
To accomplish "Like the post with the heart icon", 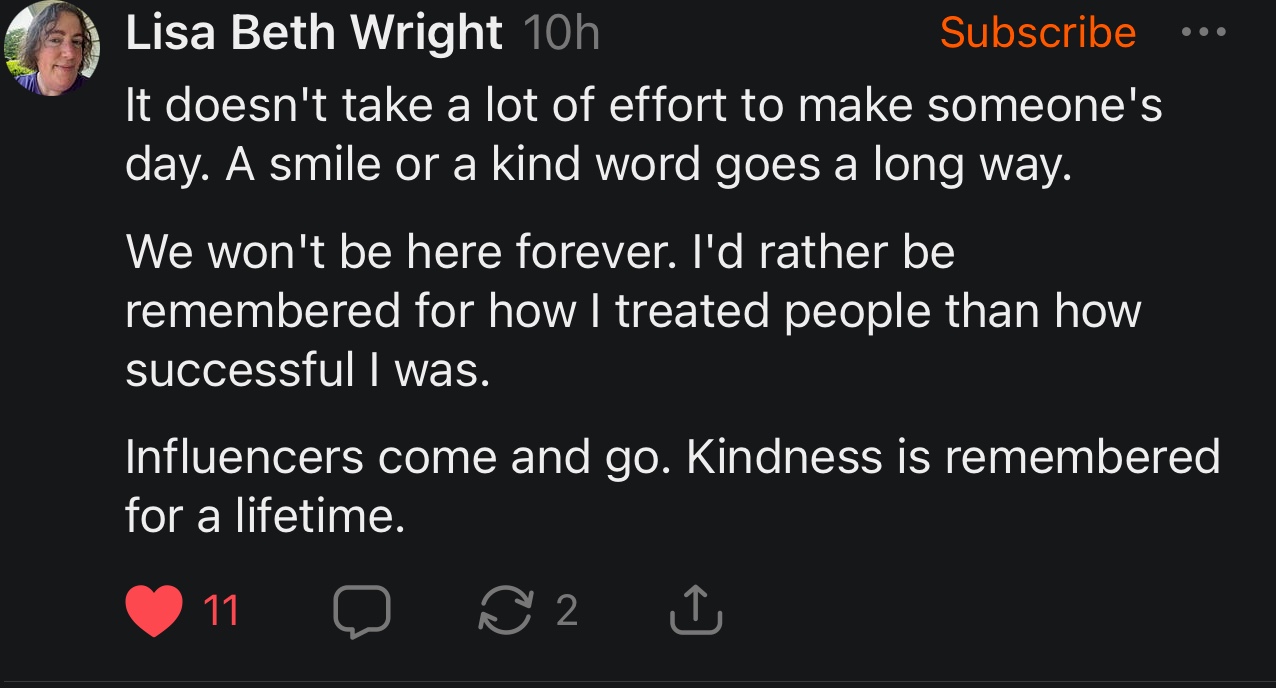I will pyautogui.click(x=155, y=609).
